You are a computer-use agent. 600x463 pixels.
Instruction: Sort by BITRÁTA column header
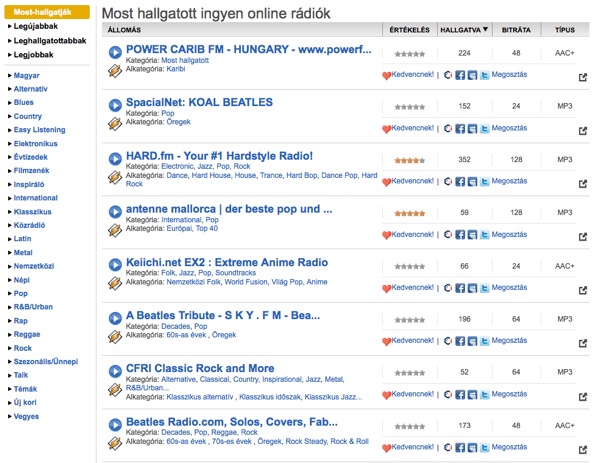[516, 30]
